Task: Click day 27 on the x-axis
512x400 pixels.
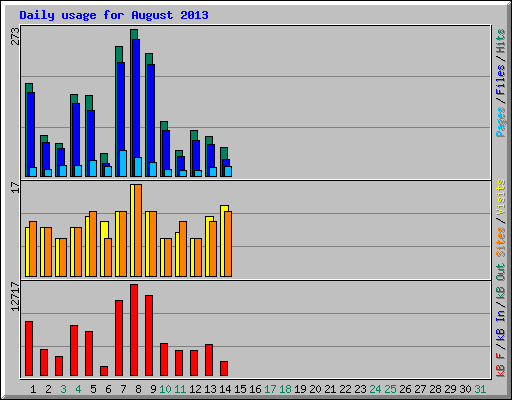Action: click(420, 389)
